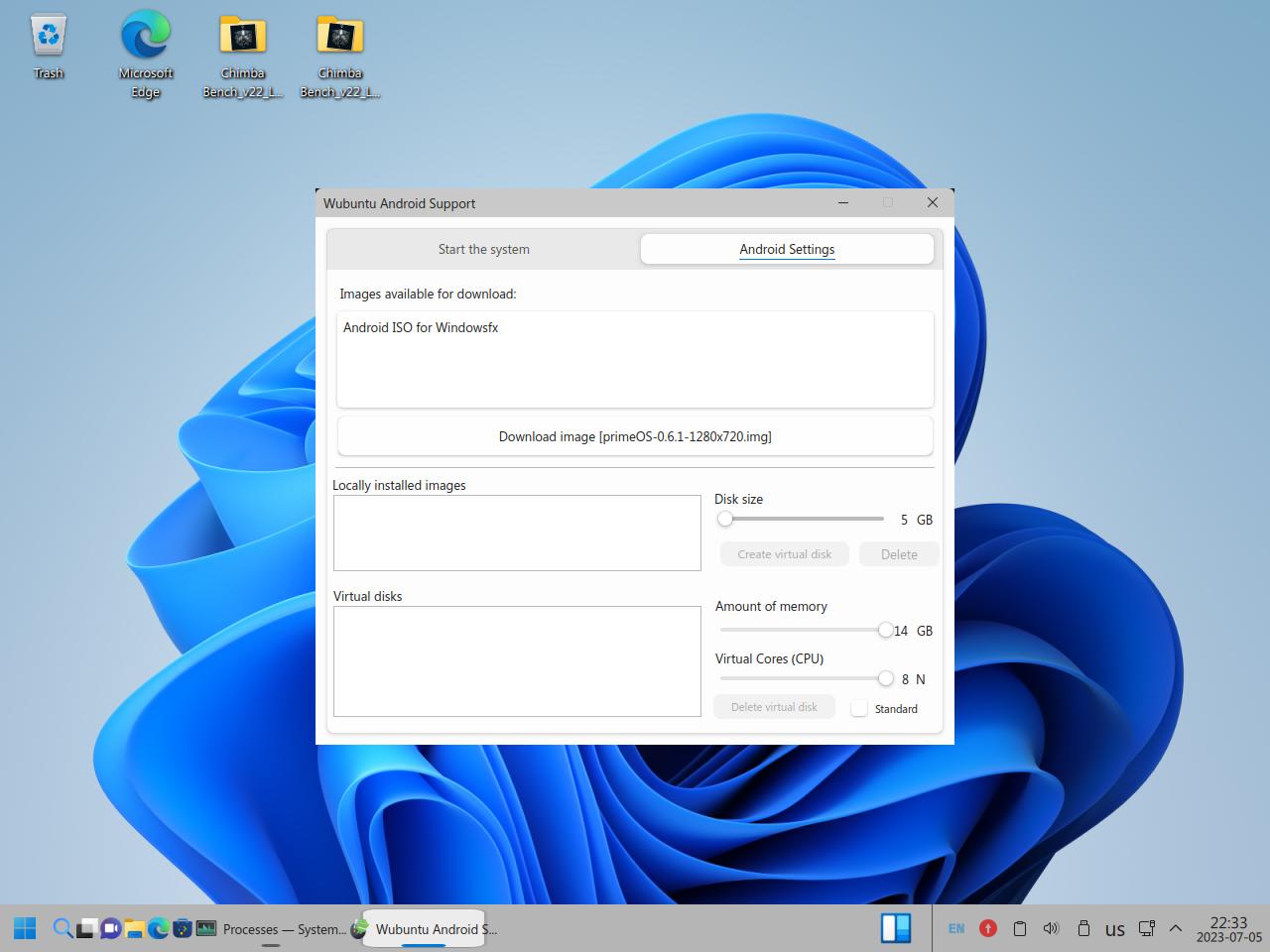Open the taskbar search magnifier
Viewport: 1270px width, 952px height.
(63, 928)
